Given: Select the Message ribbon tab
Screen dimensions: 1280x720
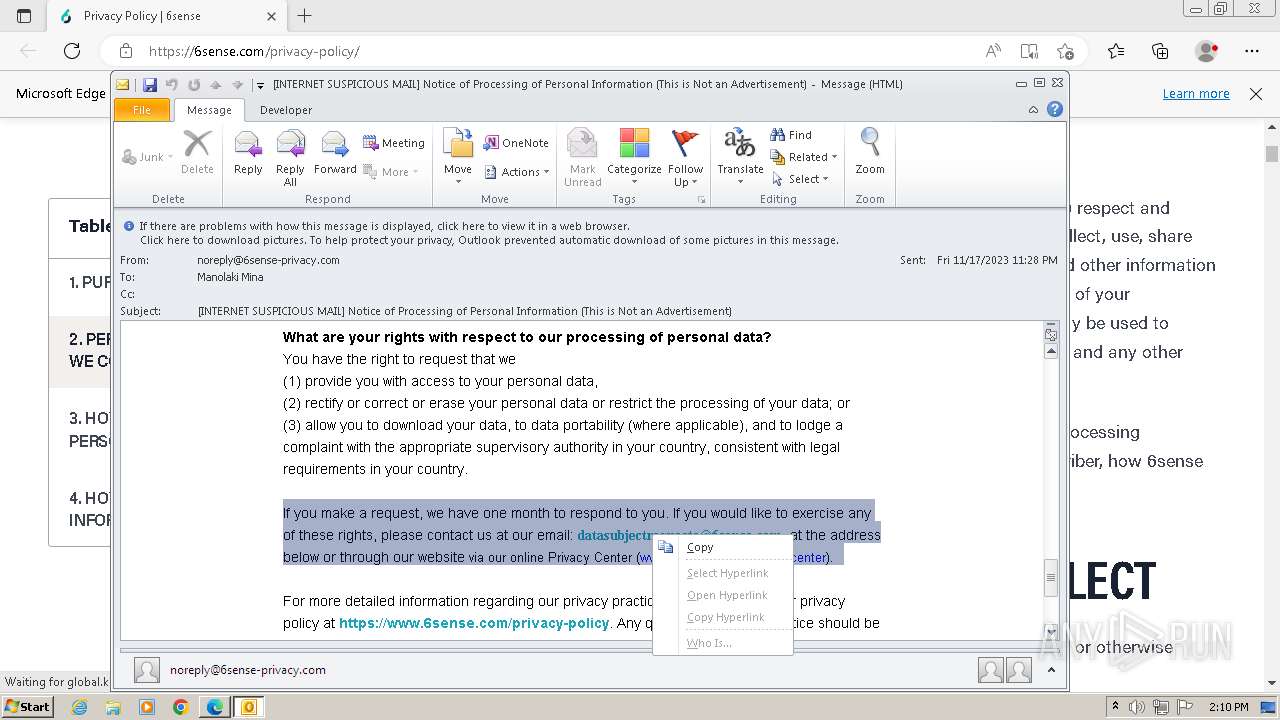Looking at the screenshot, I should click(209, 110).
